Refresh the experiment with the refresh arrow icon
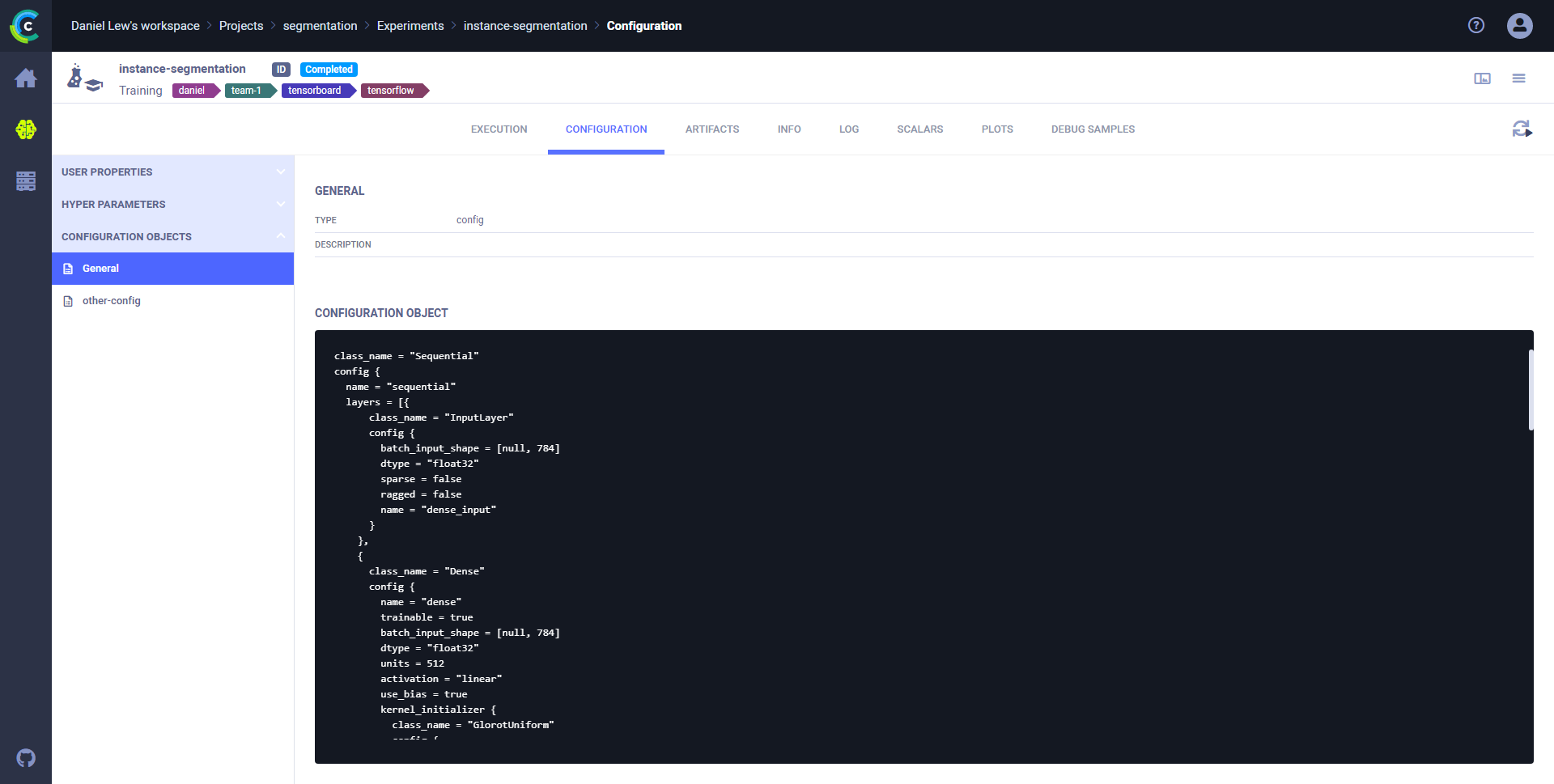Viewport: 1554px width, 784px height. 1522,129
